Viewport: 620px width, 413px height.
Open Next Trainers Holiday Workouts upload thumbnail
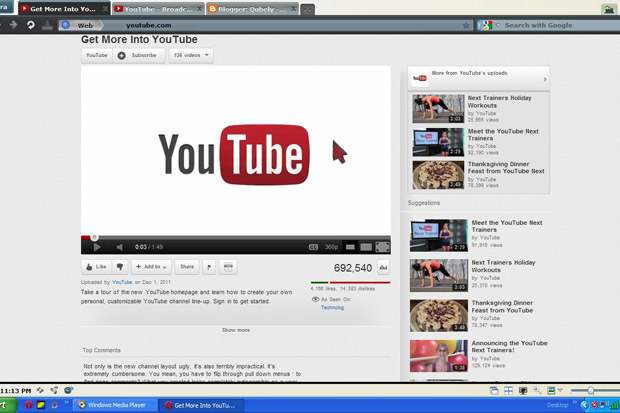click(438, 108)
